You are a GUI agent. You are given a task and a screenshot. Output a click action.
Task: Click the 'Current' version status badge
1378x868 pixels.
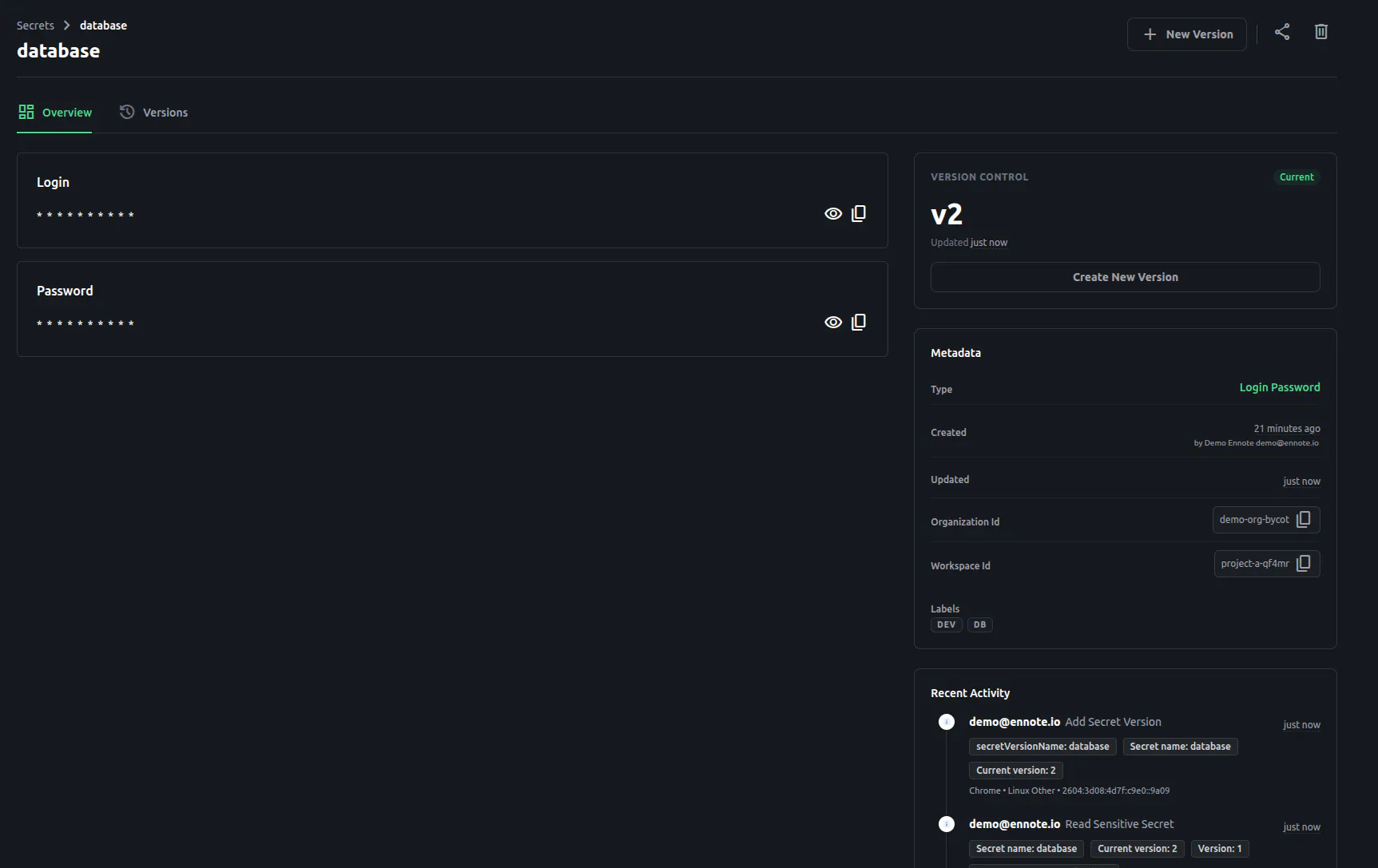pyautogui.click(x=1297, y=177)
